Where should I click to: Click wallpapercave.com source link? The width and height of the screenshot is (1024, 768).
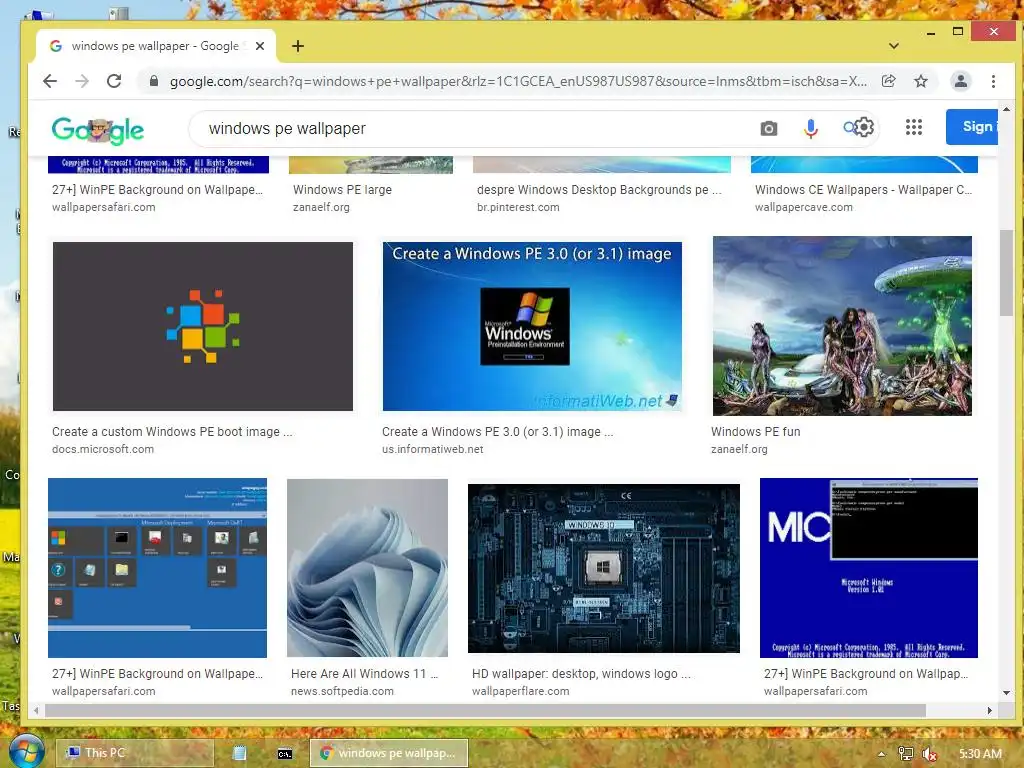pyautogui.click(x=804, y=207)
